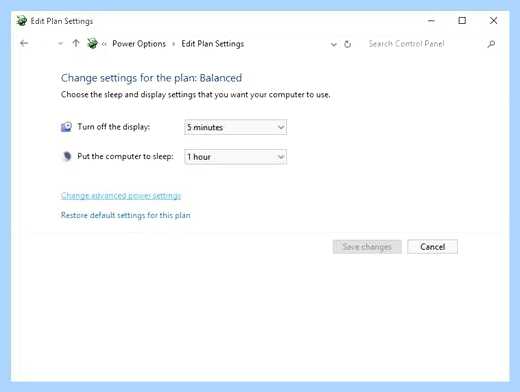Go back with the back arrow
The width and height of the screenshot is (520, 392).
[24, 43]
